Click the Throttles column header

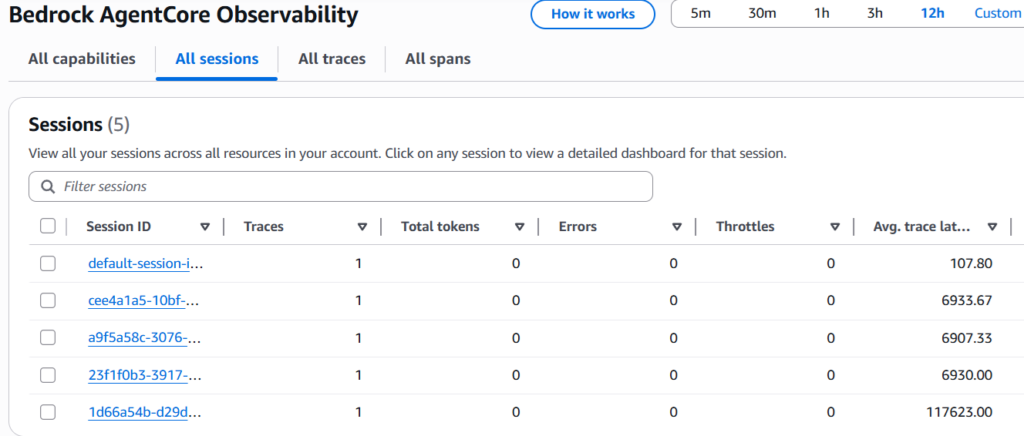point(745,226)
